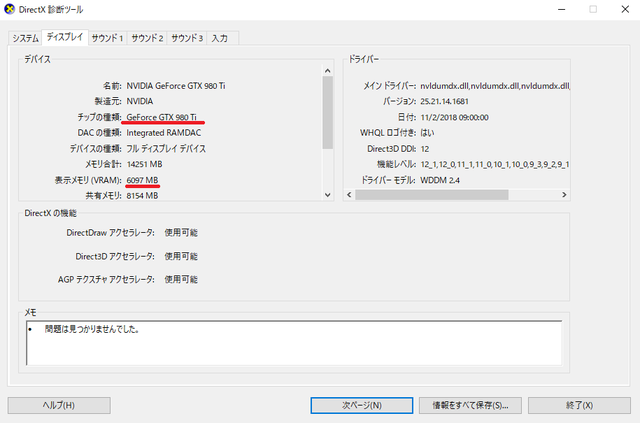Image resolution: width=640 pixels, height=423 pixels.
Task: Click VRAM value 6097 MB
Action: click(142, 180)
